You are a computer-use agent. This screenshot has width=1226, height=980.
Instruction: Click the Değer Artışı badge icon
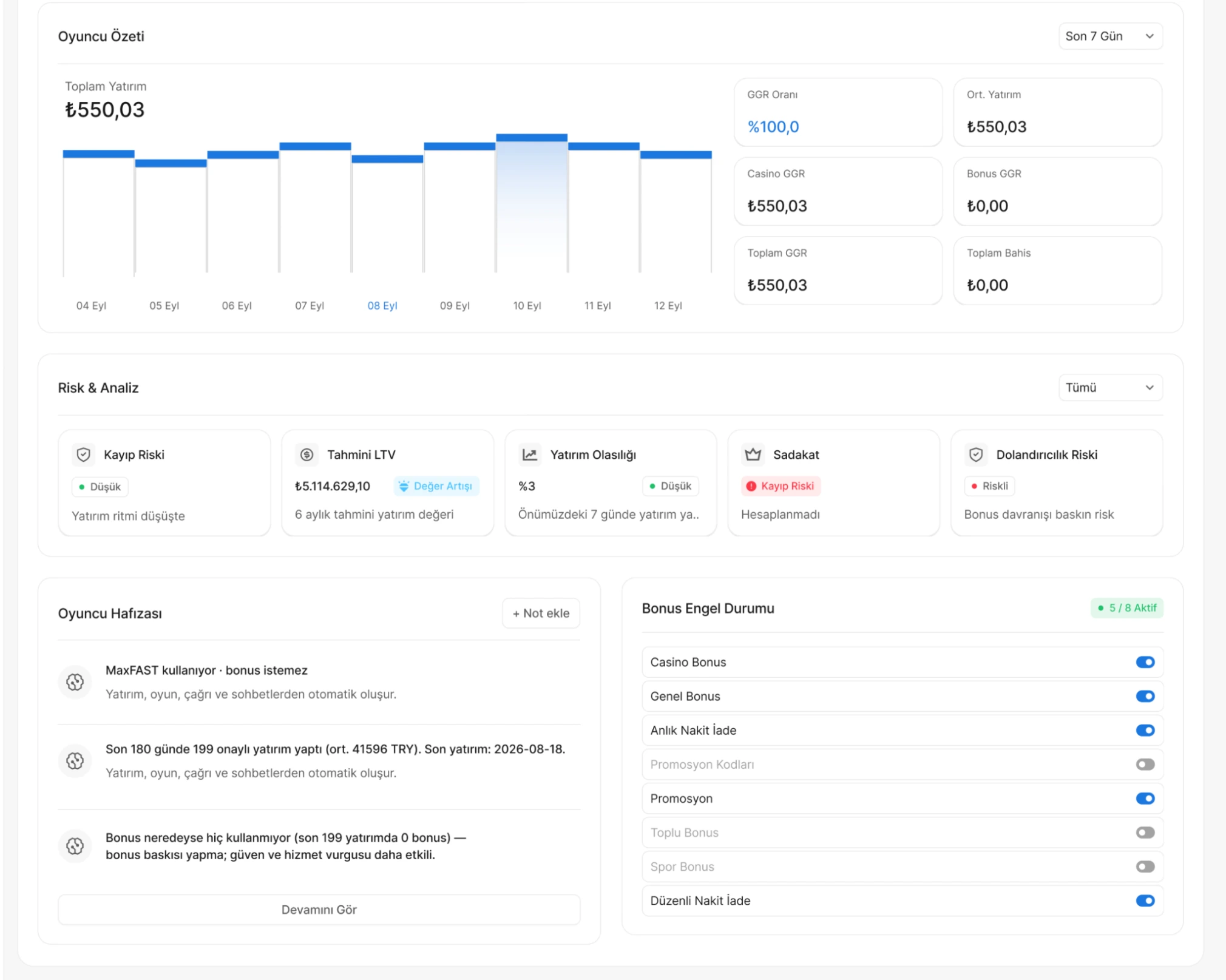[404, 486]
